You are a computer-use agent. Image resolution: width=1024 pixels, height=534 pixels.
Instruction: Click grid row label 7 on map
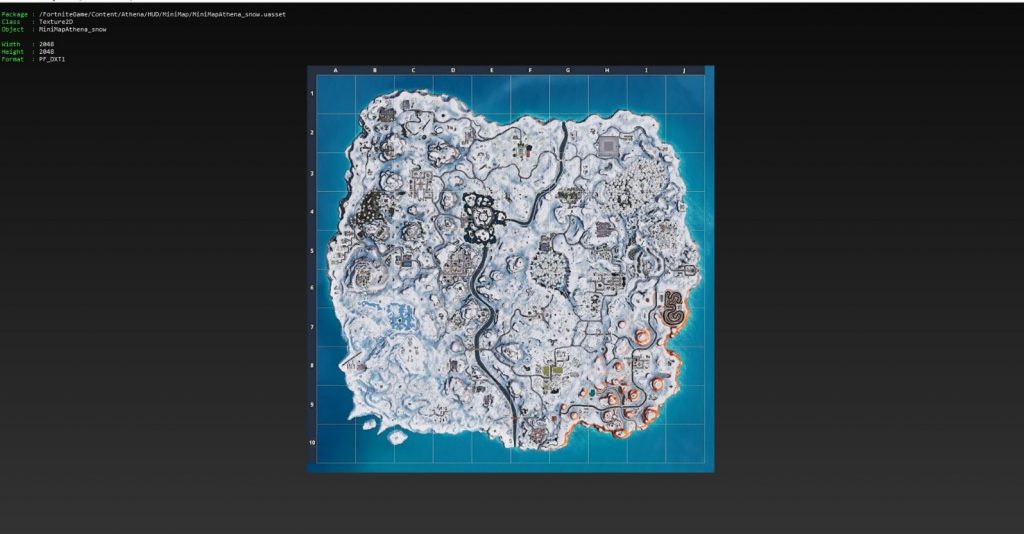[312, 328]
